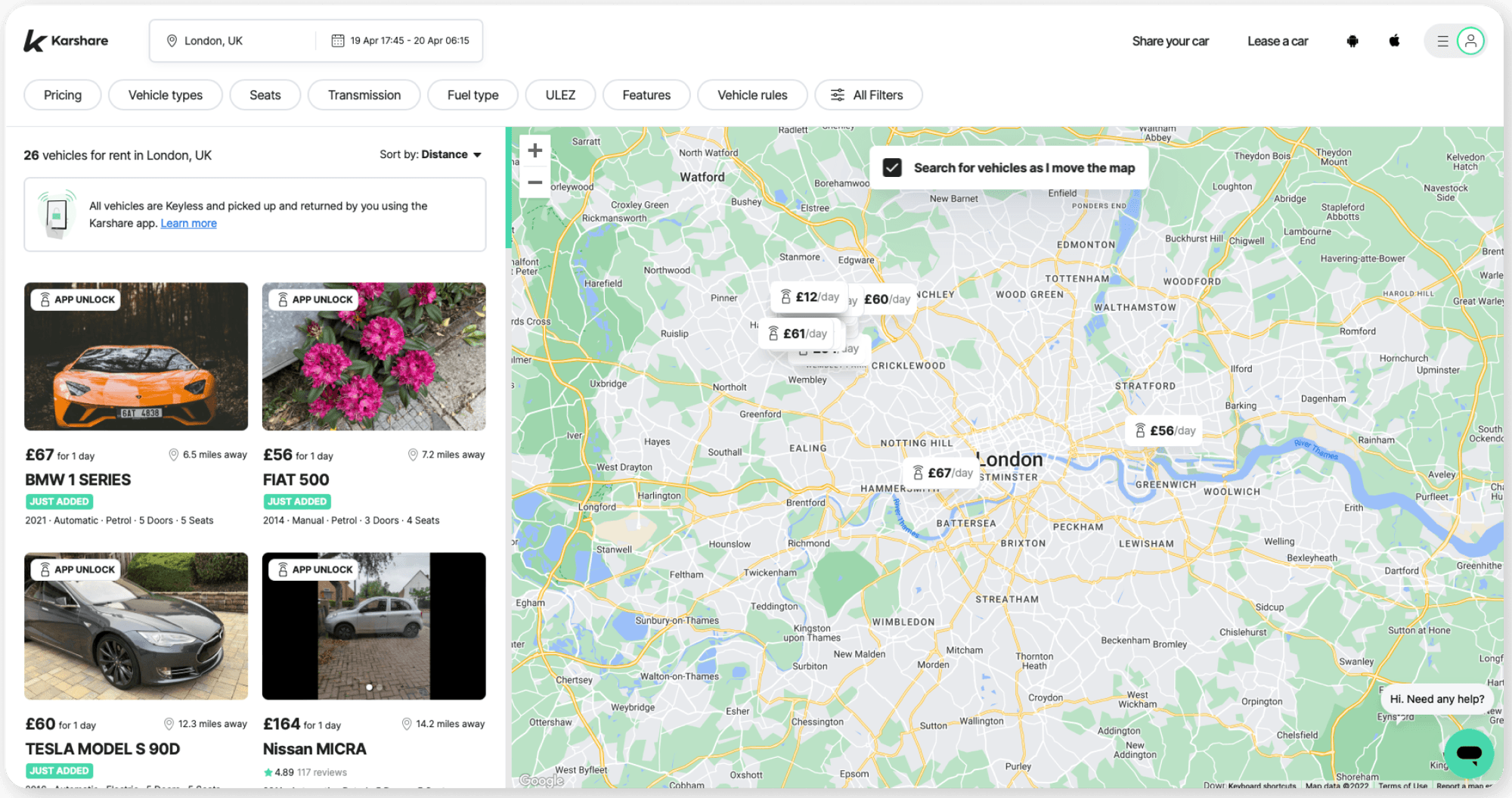Follow the Learn more link
Viewport: 1512px width, 798px height.
[x=188, y=223]
